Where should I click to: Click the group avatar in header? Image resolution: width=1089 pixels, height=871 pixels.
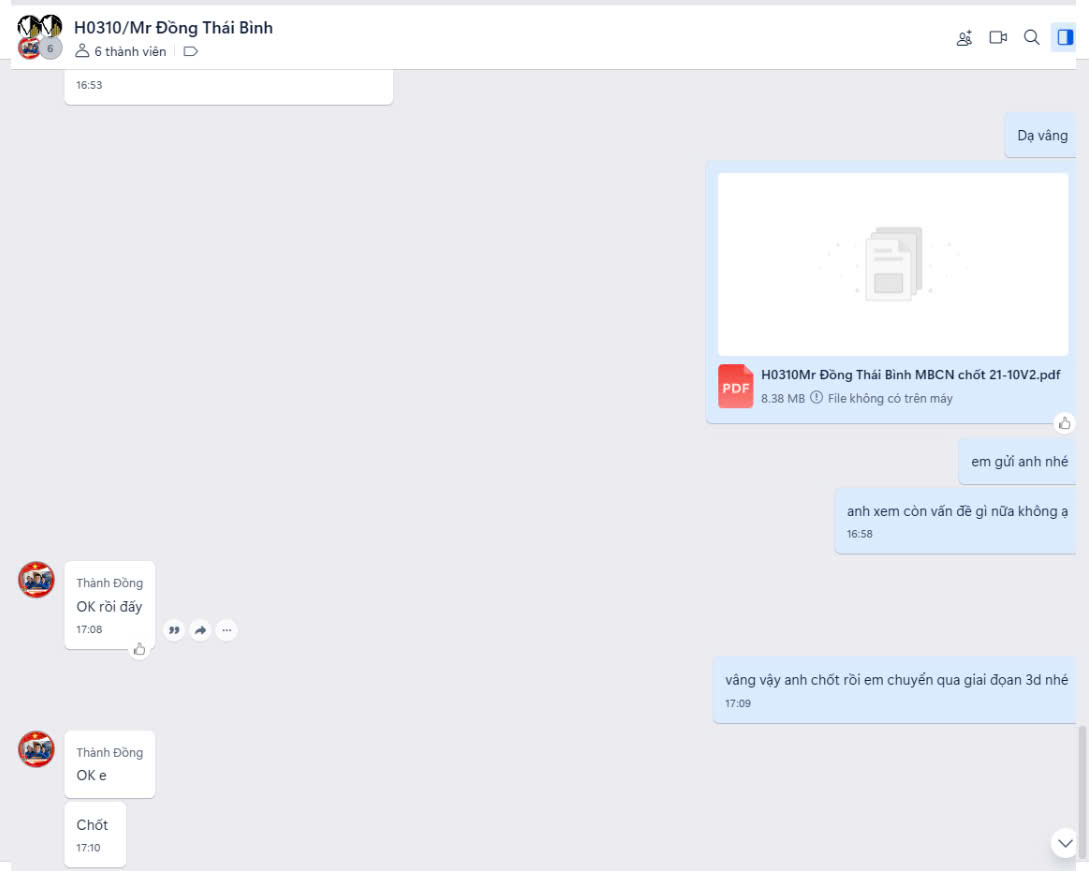pyautogui.click(x=40, y=37)
